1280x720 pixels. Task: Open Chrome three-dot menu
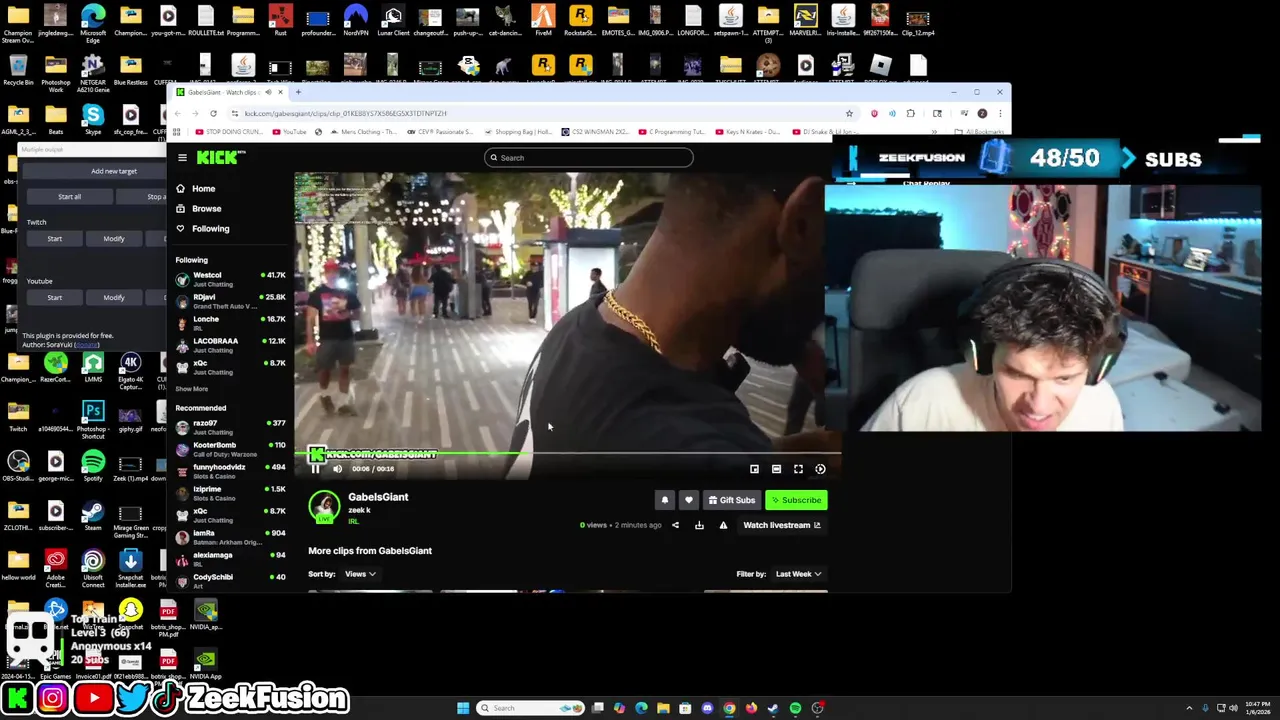[x=999, y=113]
